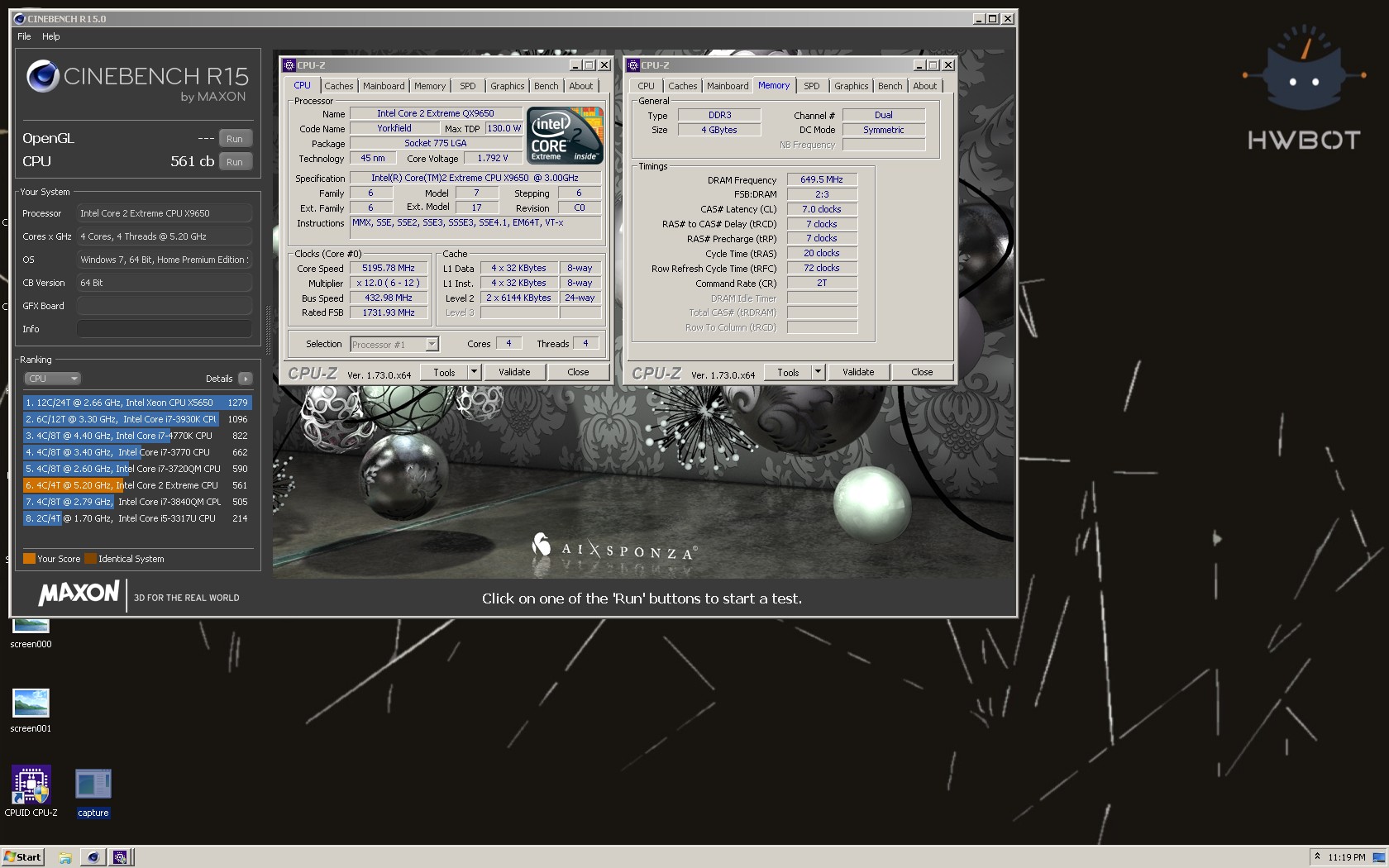This screenshot has height=868, width=1389.
Task: Select SPD tab in left CPU-Z window
Action: tap(468, 86)
